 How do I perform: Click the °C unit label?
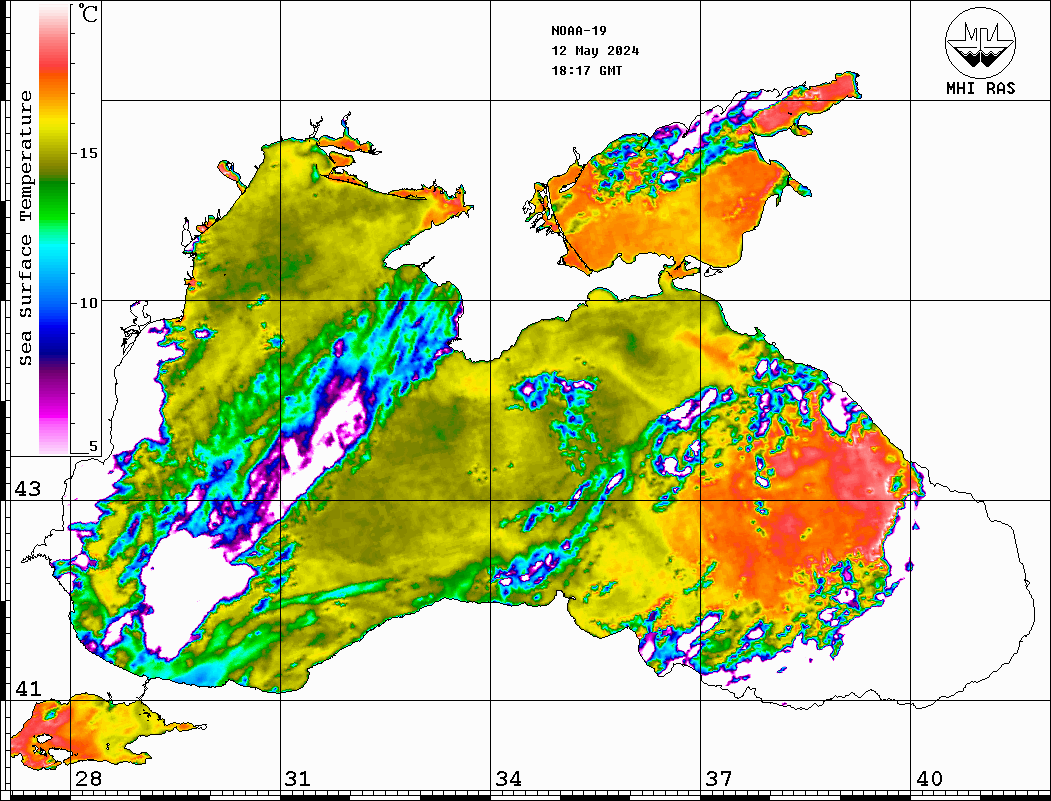tap(88, 13)
